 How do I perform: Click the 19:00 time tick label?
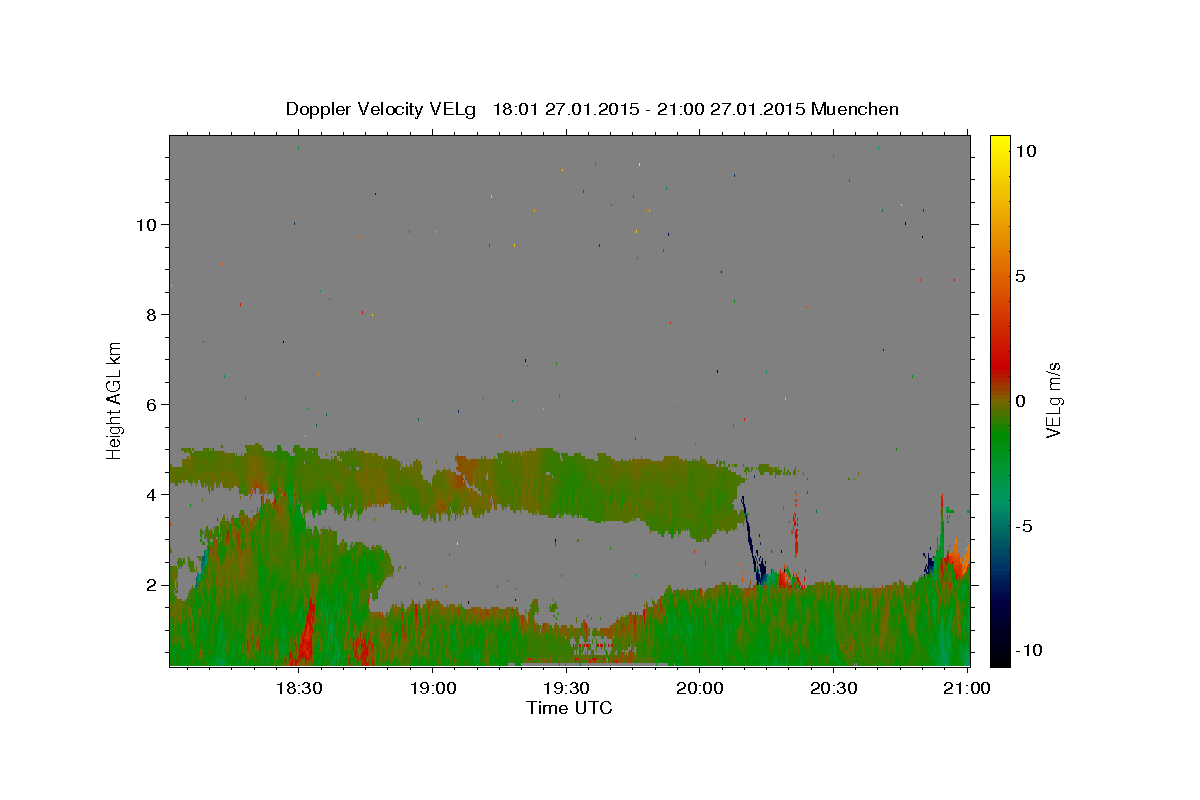tap(432, 688)
